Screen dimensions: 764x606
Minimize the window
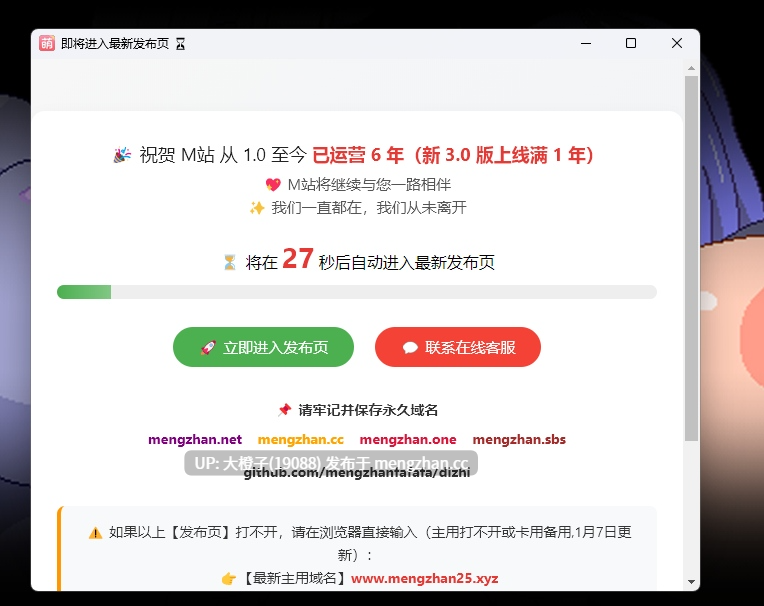tap(586, 43)
